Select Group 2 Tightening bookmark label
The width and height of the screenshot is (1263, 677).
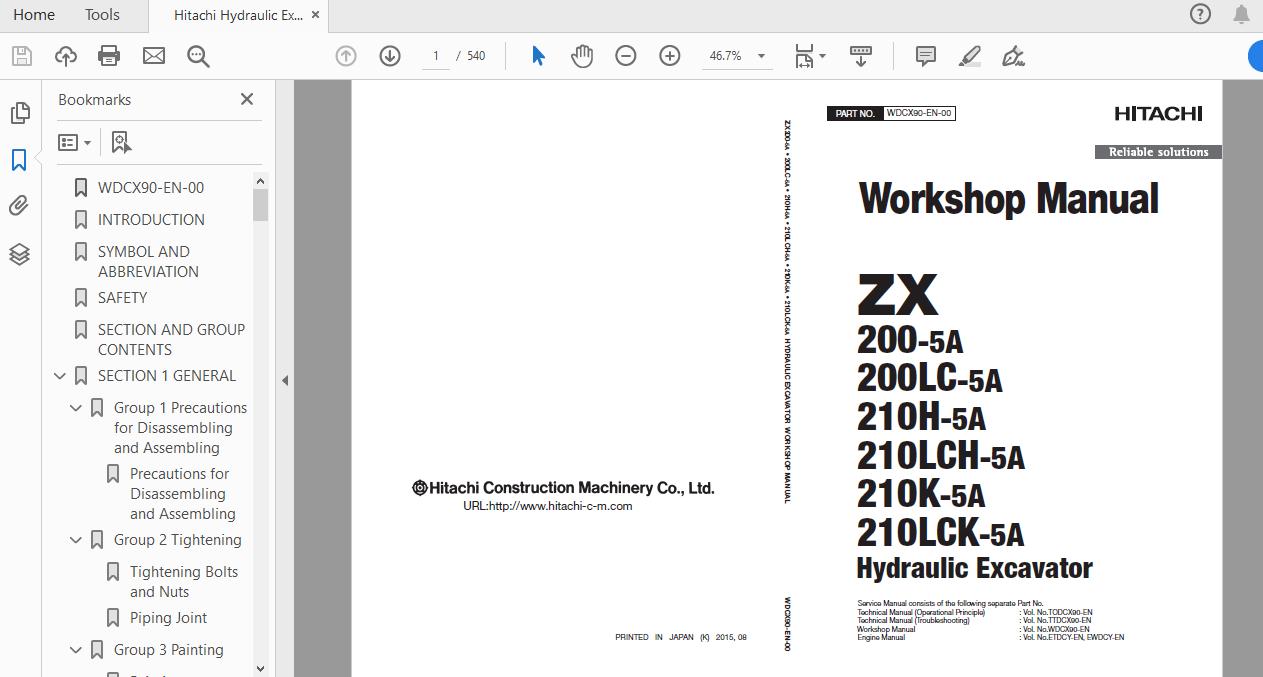178,539
